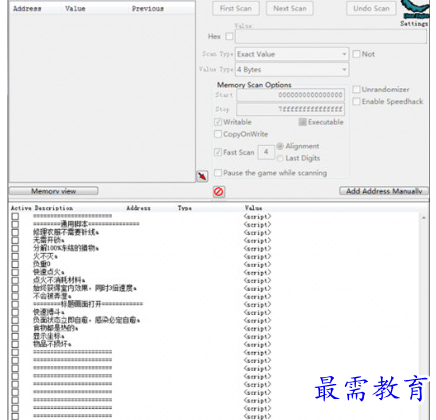Toggle the Fast Scan checkbox
The width and height of the screenshot is (436, 420).
click(x=218, y=152)
